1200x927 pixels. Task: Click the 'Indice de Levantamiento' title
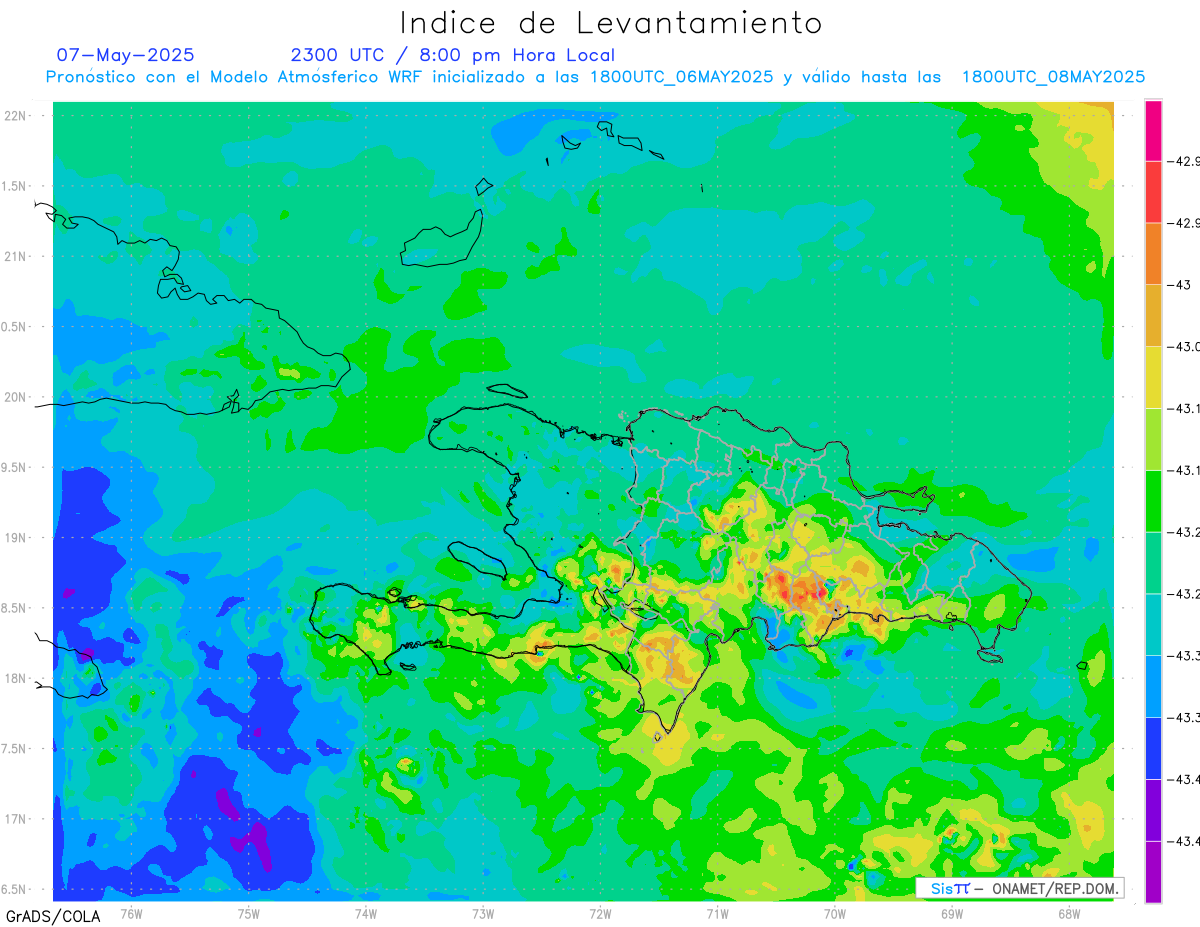tap(611, 23)
